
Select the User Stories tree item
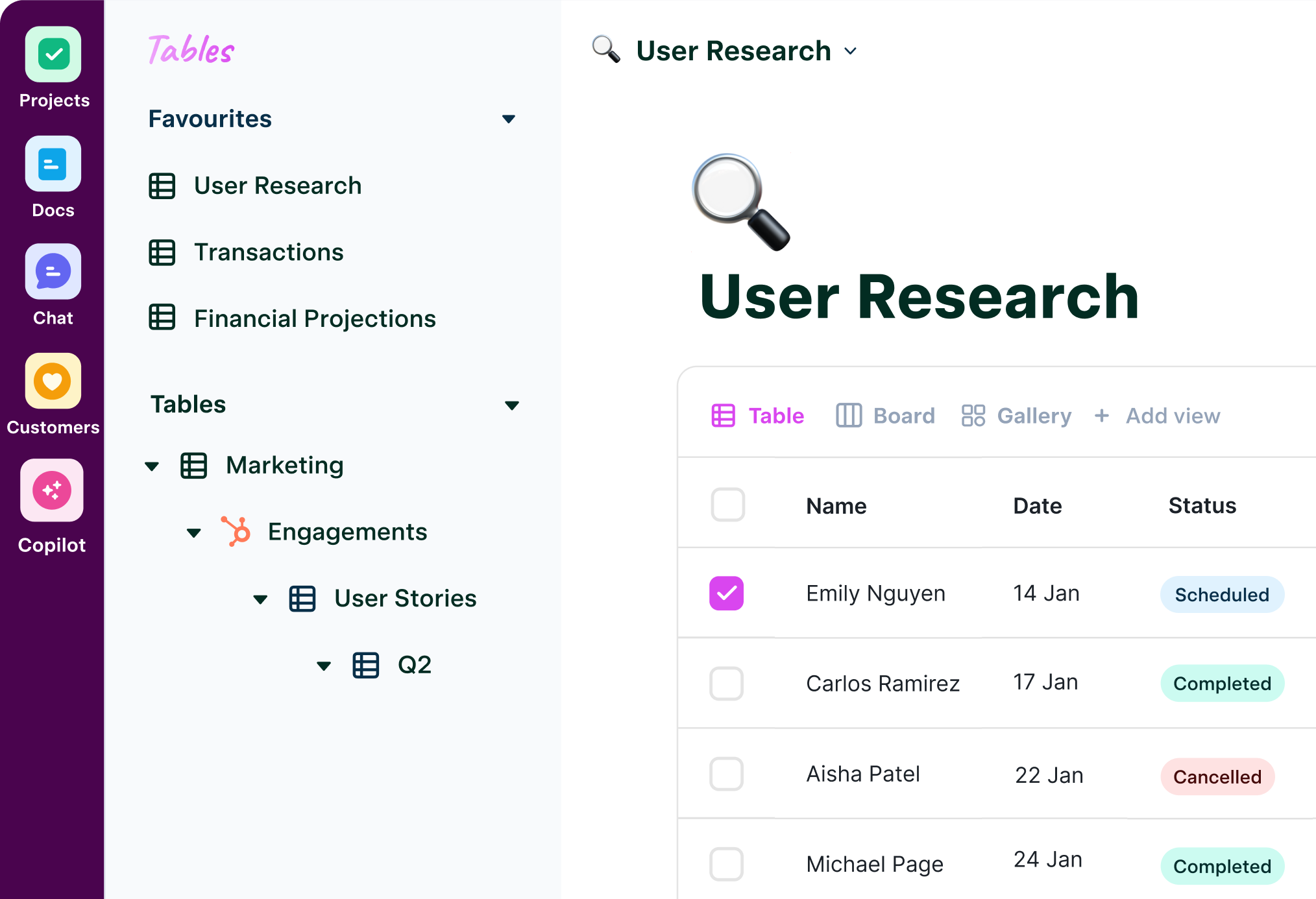[406, 599]
